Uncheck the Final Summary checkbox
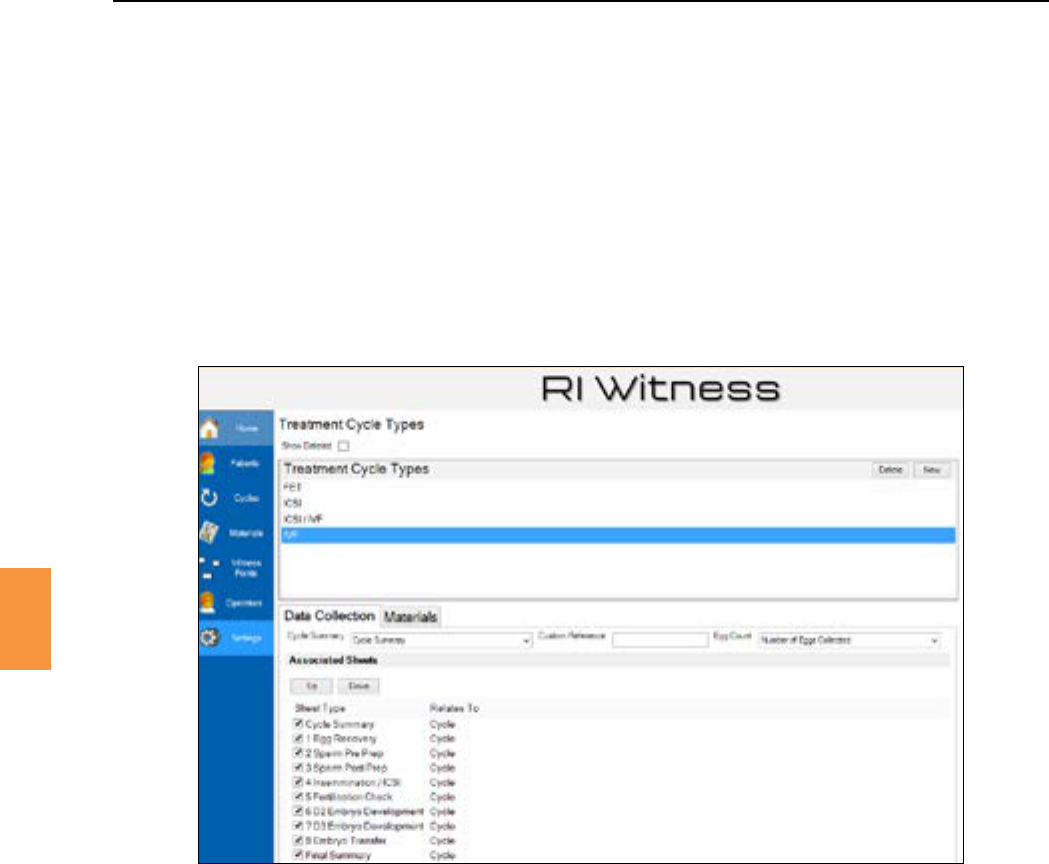The height and width of the screenshot is (864, 1049). tap(298, 855)
